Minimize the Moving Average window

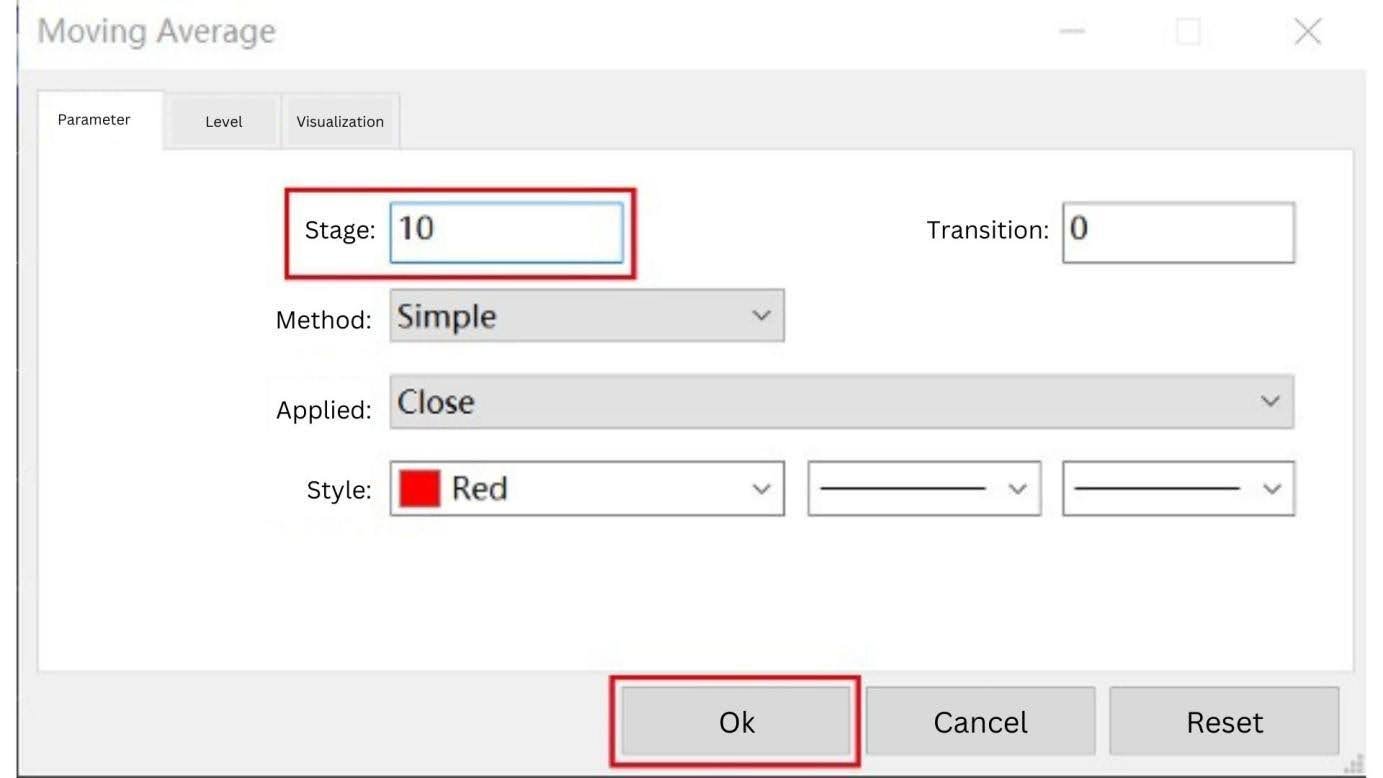(1072, 32)
